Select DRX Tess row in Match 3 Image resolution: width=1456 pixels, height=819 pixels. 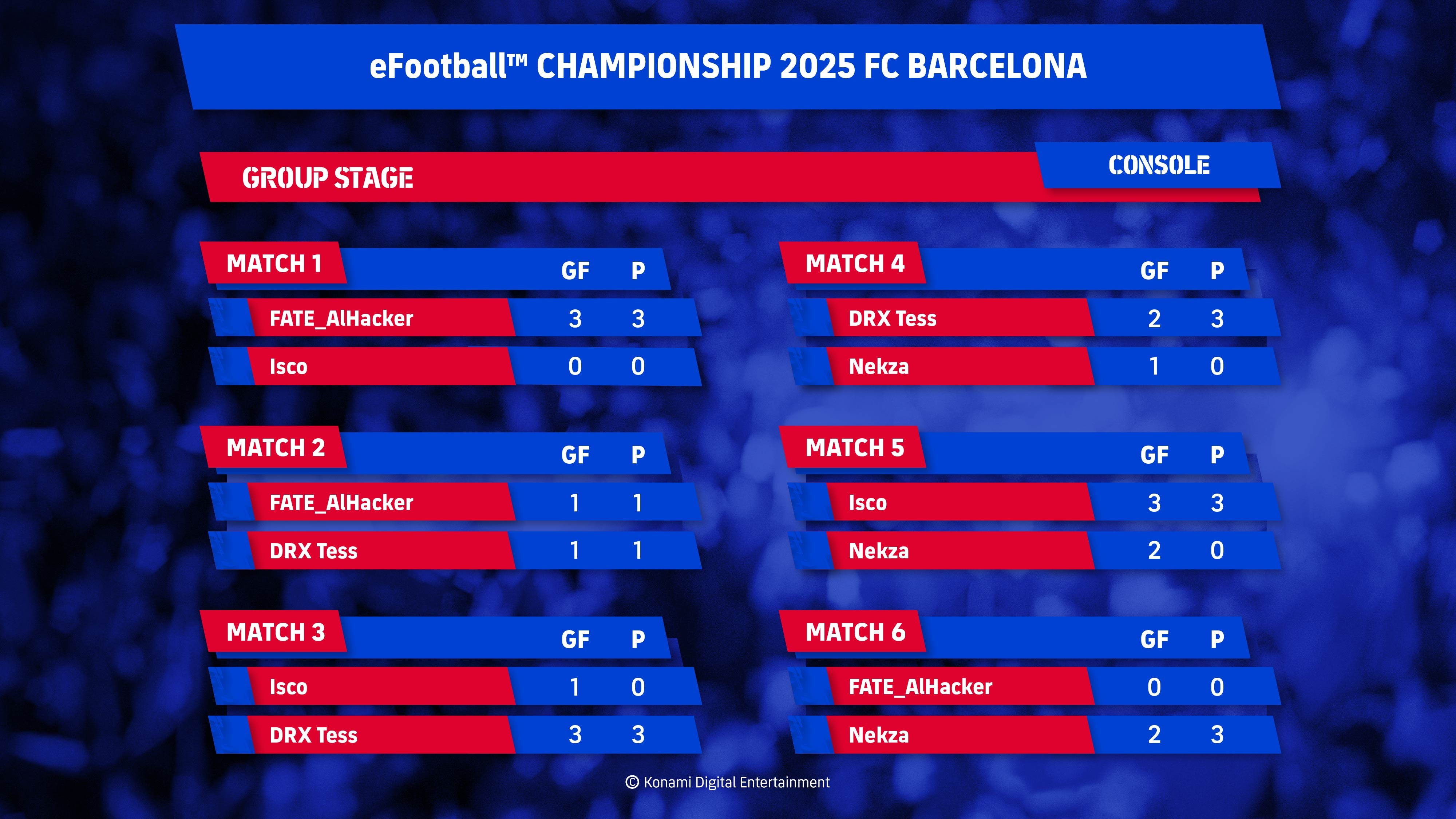[455, 735]
